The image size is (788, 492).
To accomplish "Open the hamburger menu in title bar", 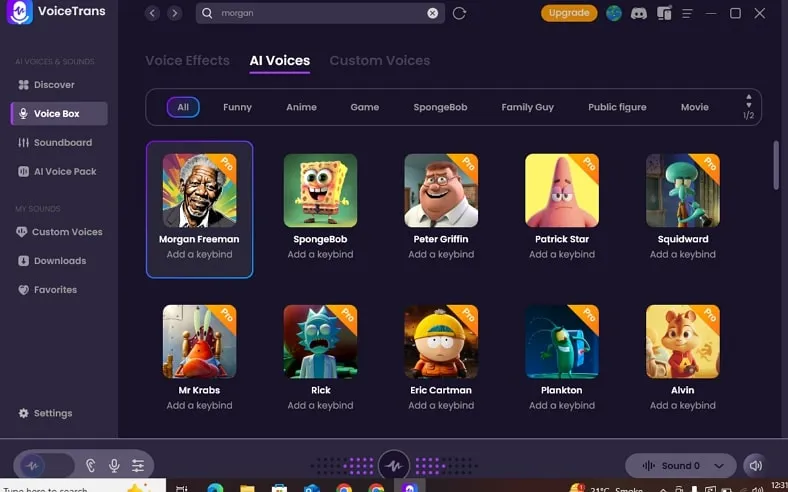I will (x=686, y=13).
